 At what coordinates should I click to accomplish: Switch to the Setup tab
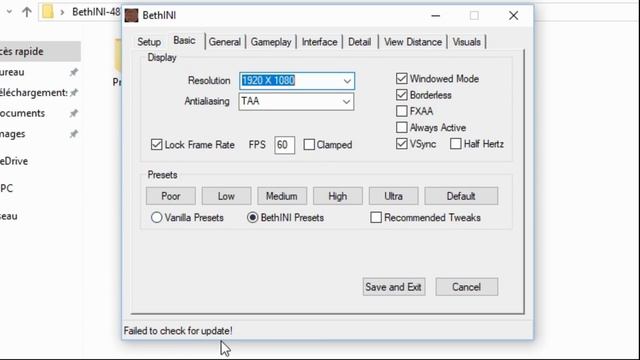point(149,42)
